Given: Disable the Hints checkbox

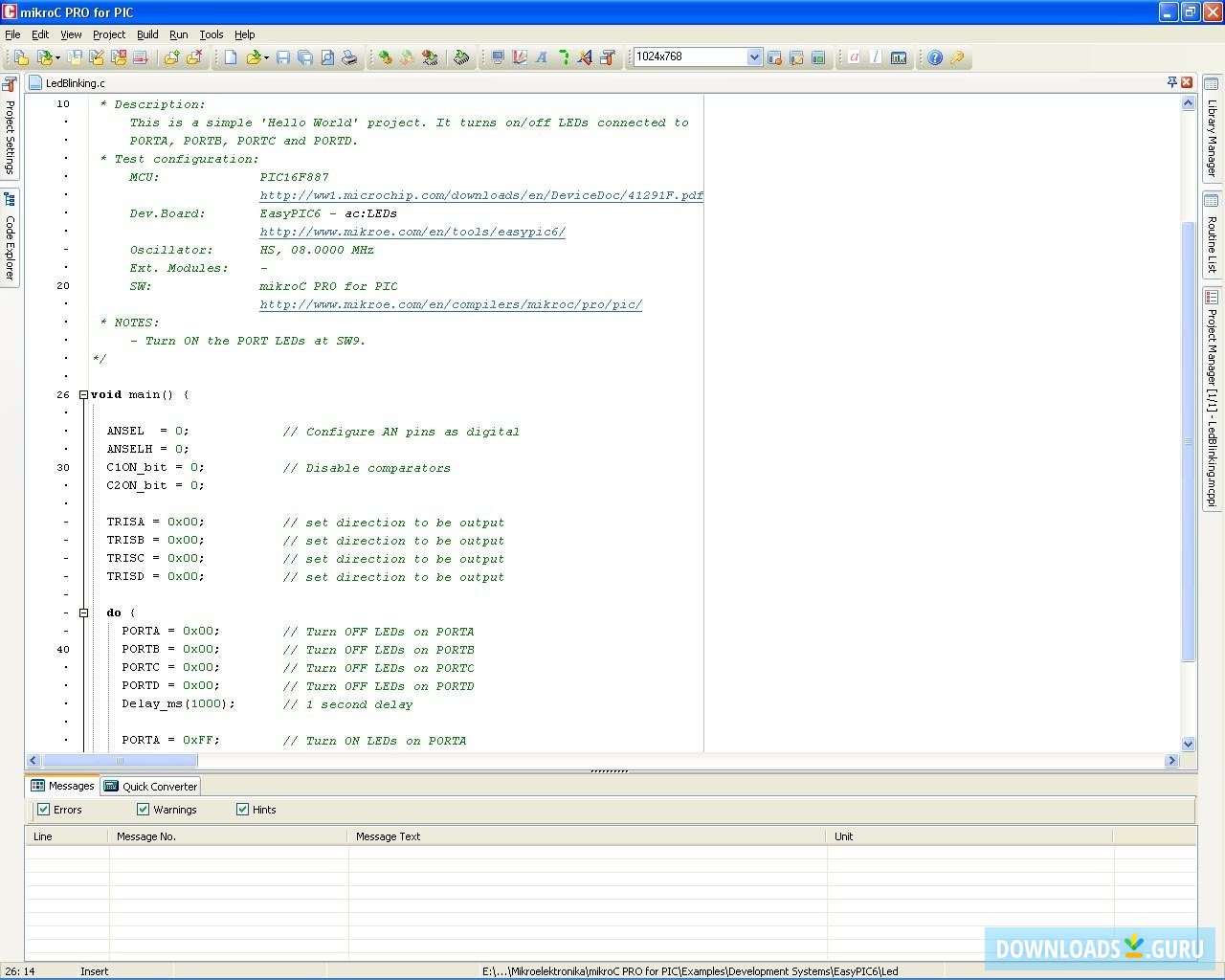Looking at the screenshot, I should pyautogui.click(x=242, y=810).
